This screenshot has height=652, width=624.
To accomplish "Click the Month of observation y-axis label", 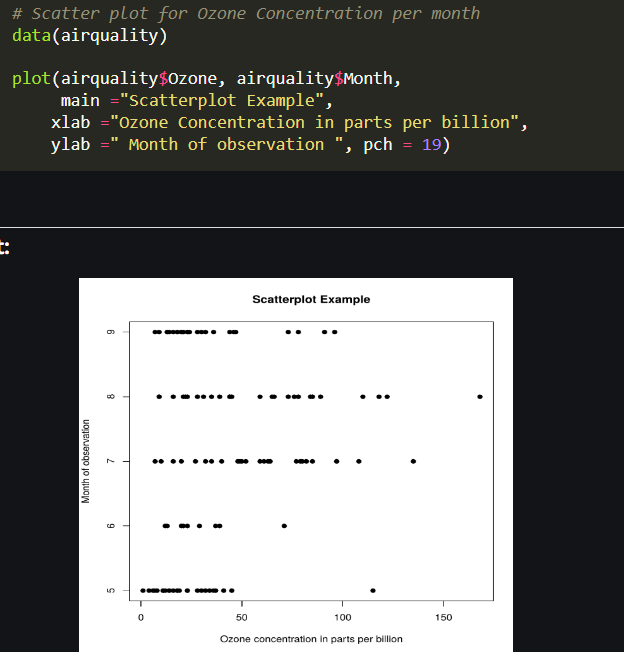I will tap(86, 461).
